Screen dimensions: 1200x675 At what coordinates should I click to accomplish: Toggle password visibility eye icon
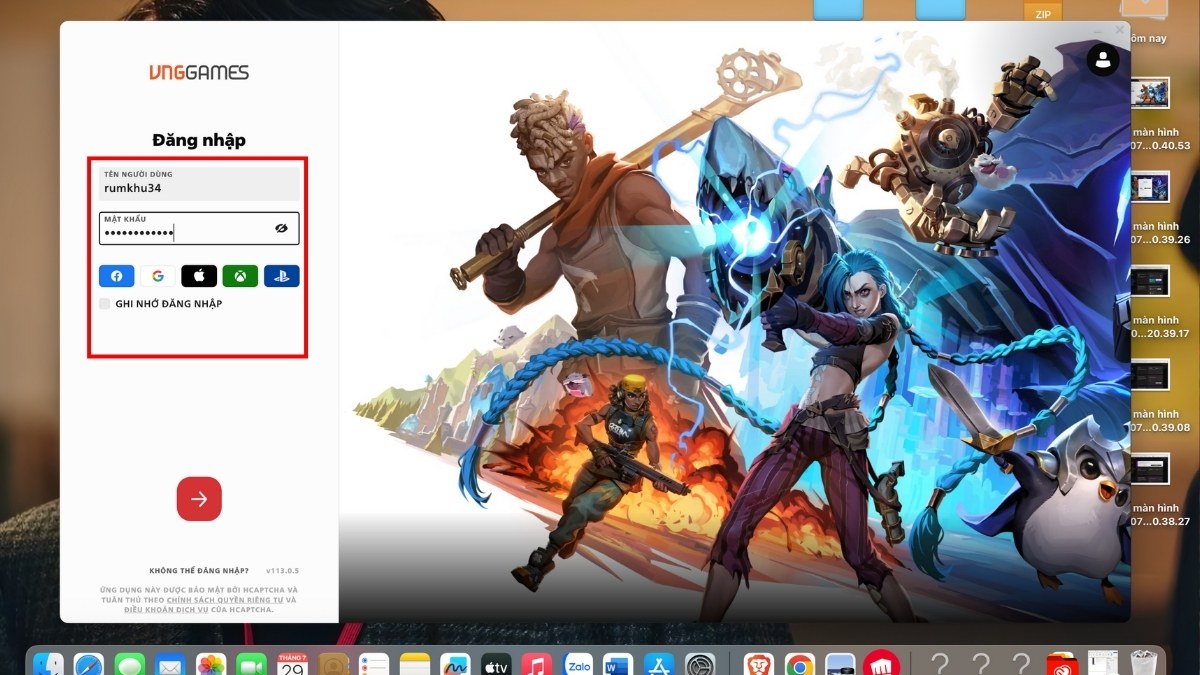tap(282, 229)
